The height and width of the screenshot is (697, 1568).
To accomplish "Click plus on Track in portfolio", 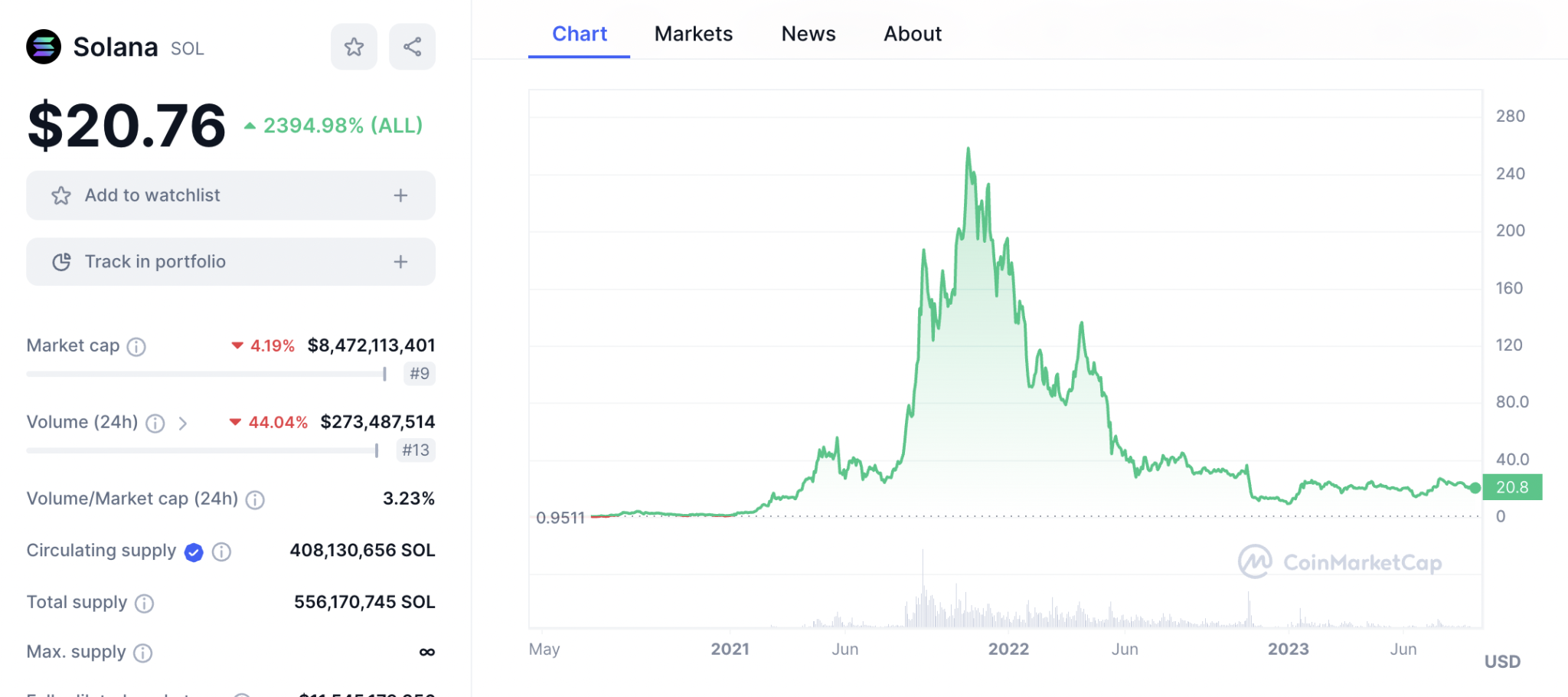I will tap(400, 262).
